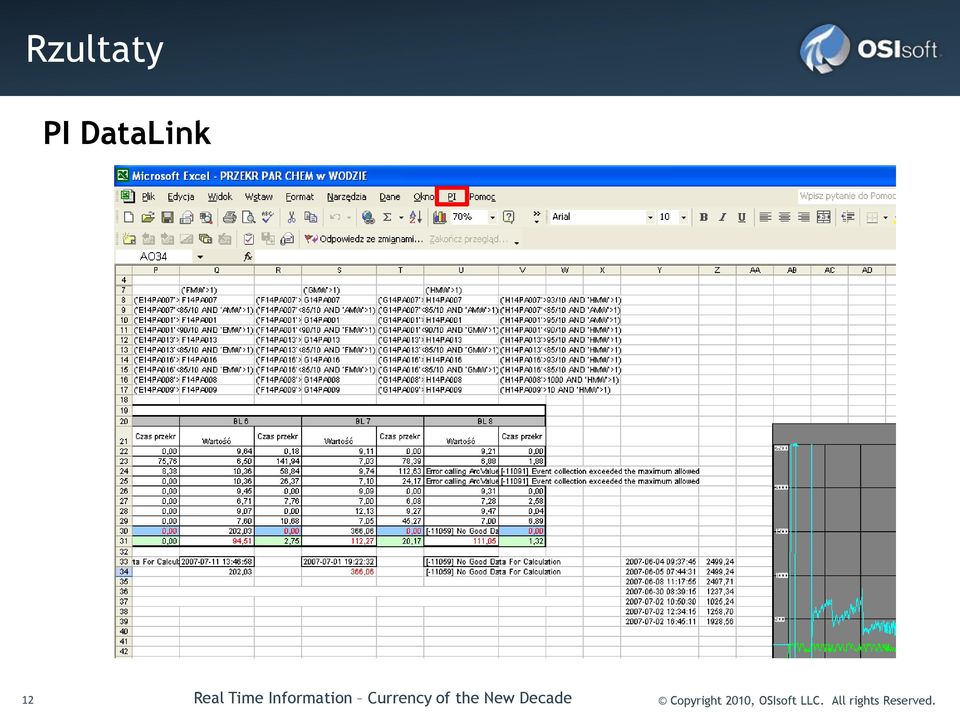The height and width of the screenshot is (712, 960).
Task: Toggle Merge and Center
Action: [823, 217]
